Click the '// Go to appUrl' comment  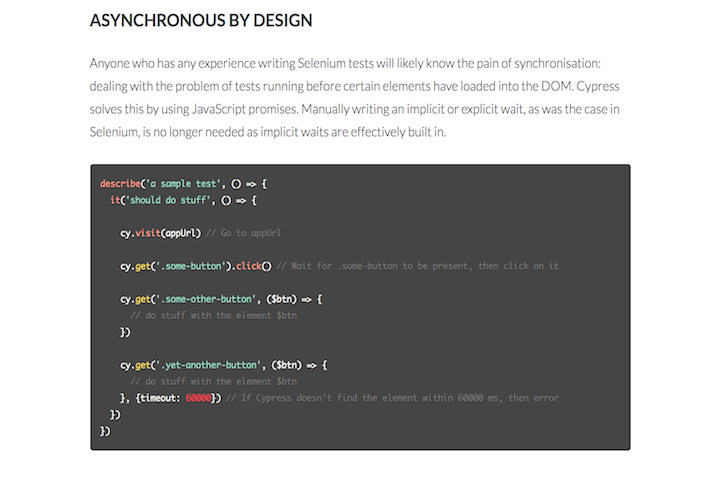click(x=245, y=233)
